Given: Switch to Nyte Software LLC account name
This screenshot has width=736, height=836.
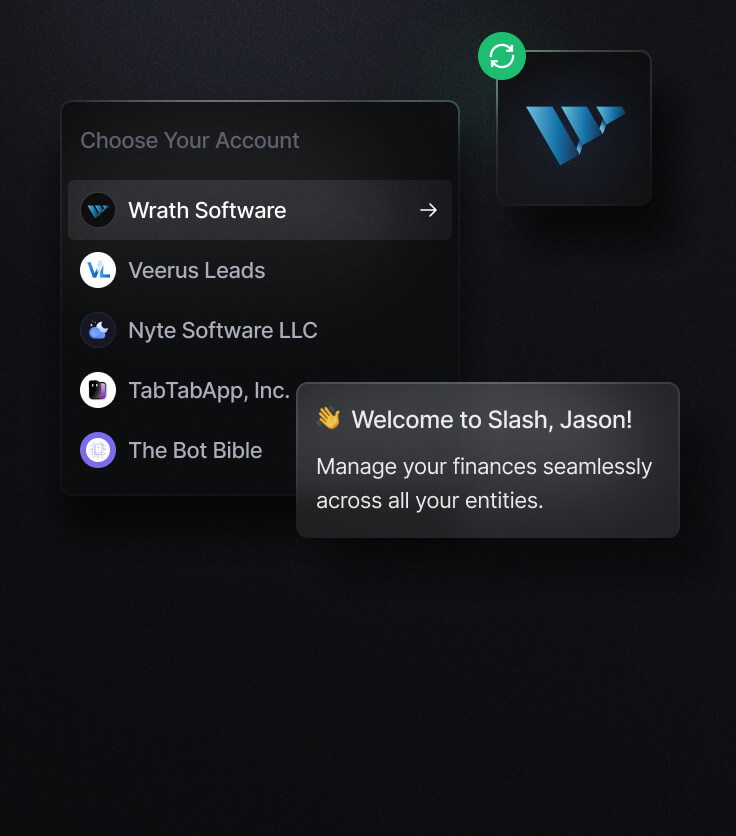Looking at the screenshot, I should 223,331.
